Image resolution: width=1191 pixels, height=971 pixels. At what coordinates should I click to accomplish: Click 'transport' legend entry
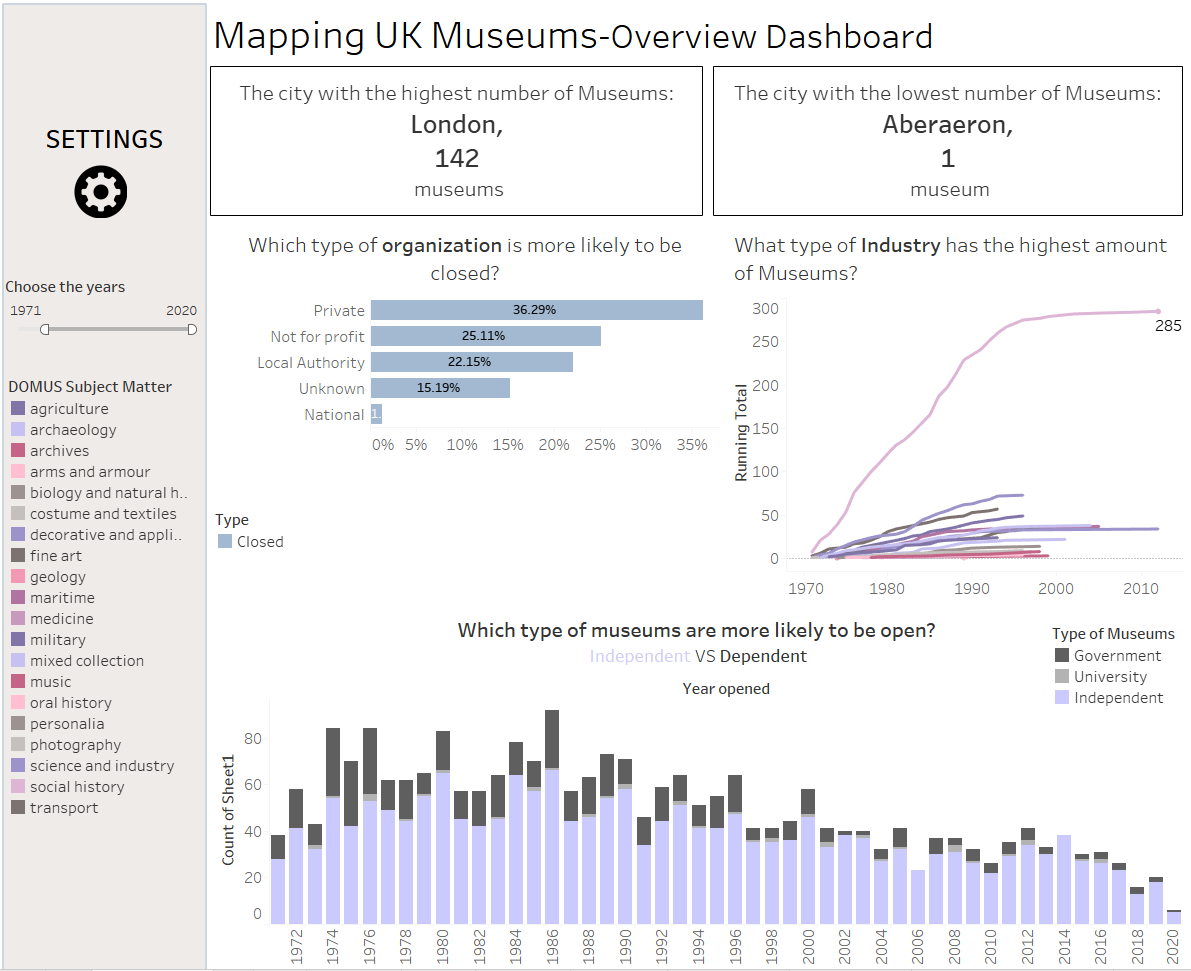coord(64,808)
